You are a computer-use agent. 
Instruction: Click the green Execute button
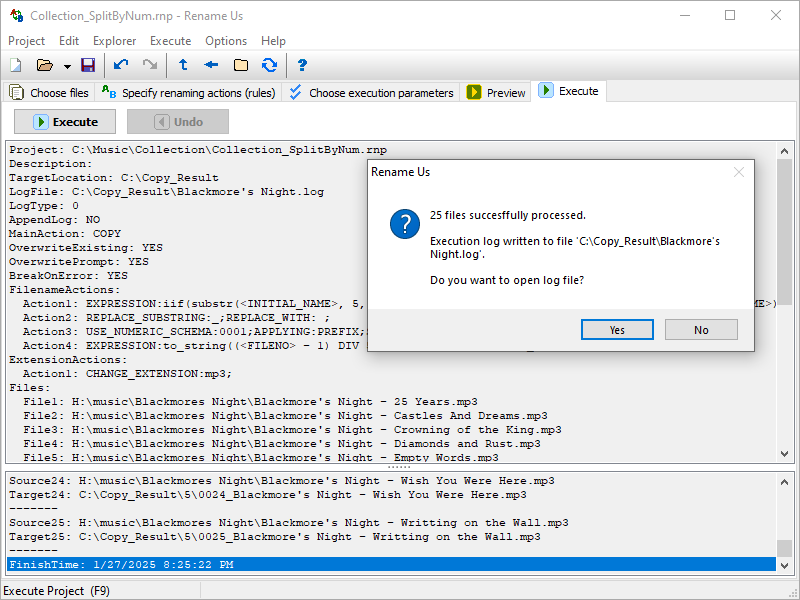tap(65, 122)
